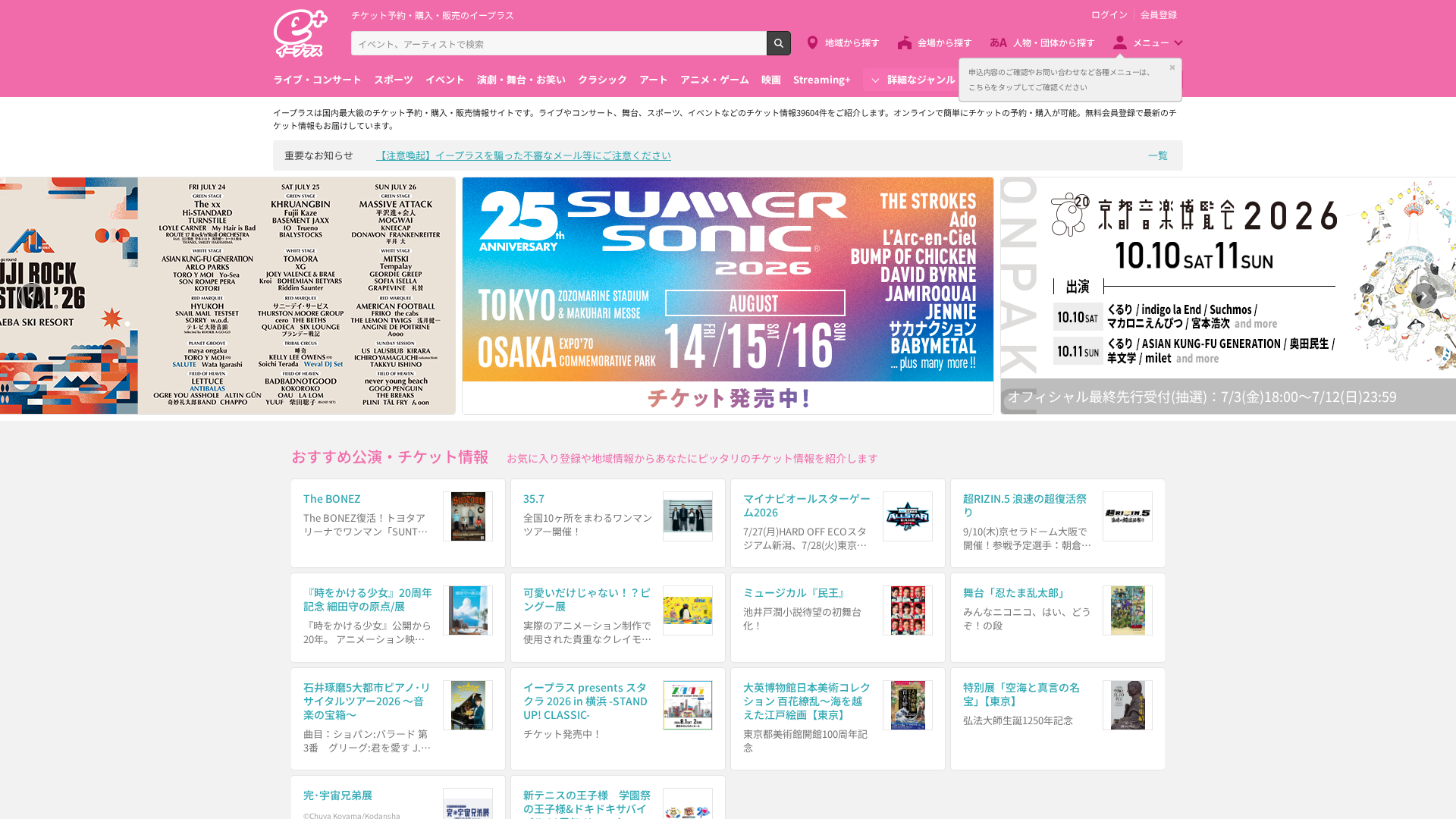
Task: Click 時をかける少女 poster thumbnail
Action: tap(468, 610)
